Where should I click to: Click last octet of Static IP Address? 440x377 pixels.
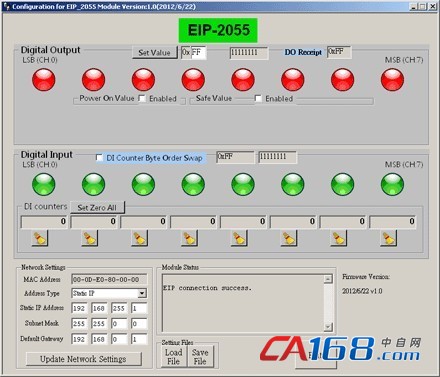click(139, 308)
